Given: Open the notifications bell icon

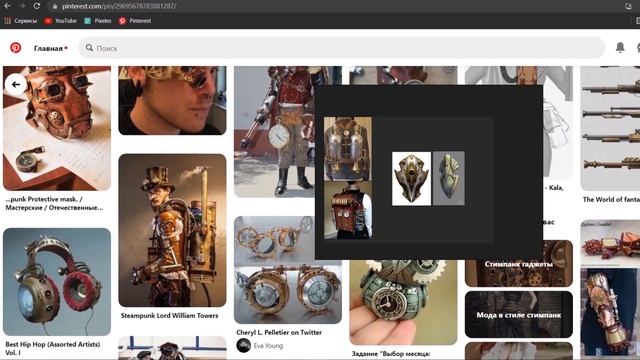Looking at the screenshot, I should click(x=620, y=47).
